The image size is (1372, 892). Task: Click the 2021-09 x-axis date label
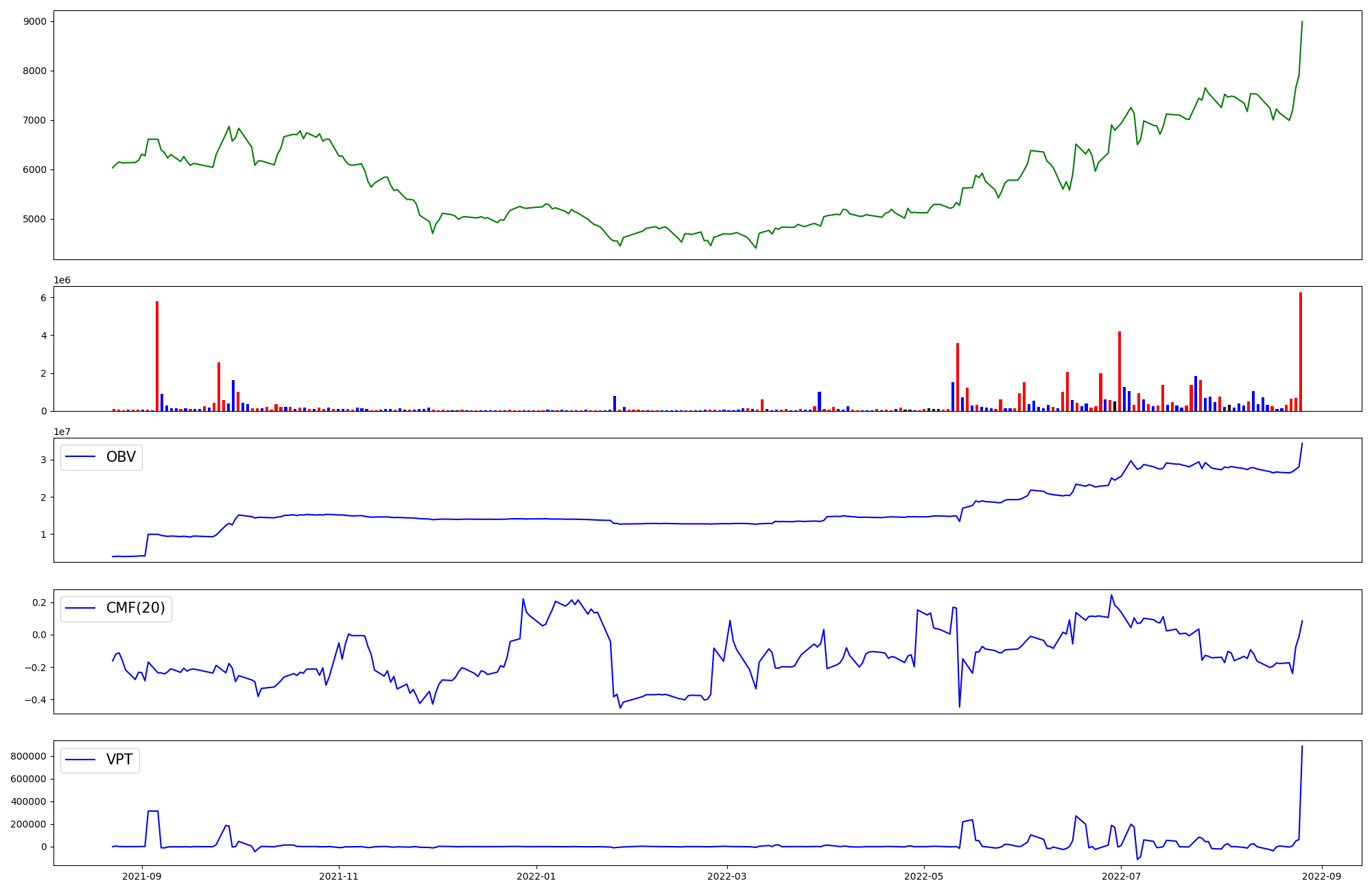pyautogui.click(x=143, y=876)
